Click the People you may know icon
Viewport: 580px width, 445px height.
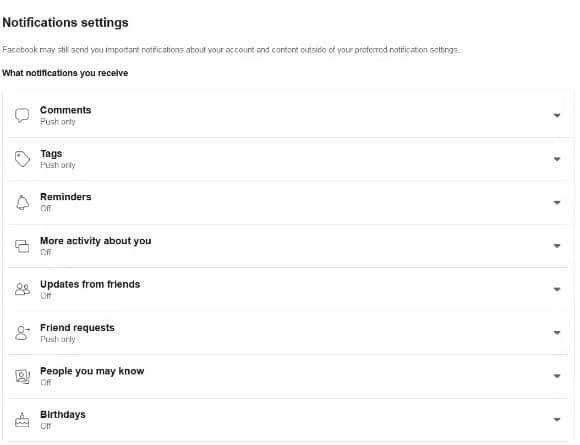click(x=22, y=376)
